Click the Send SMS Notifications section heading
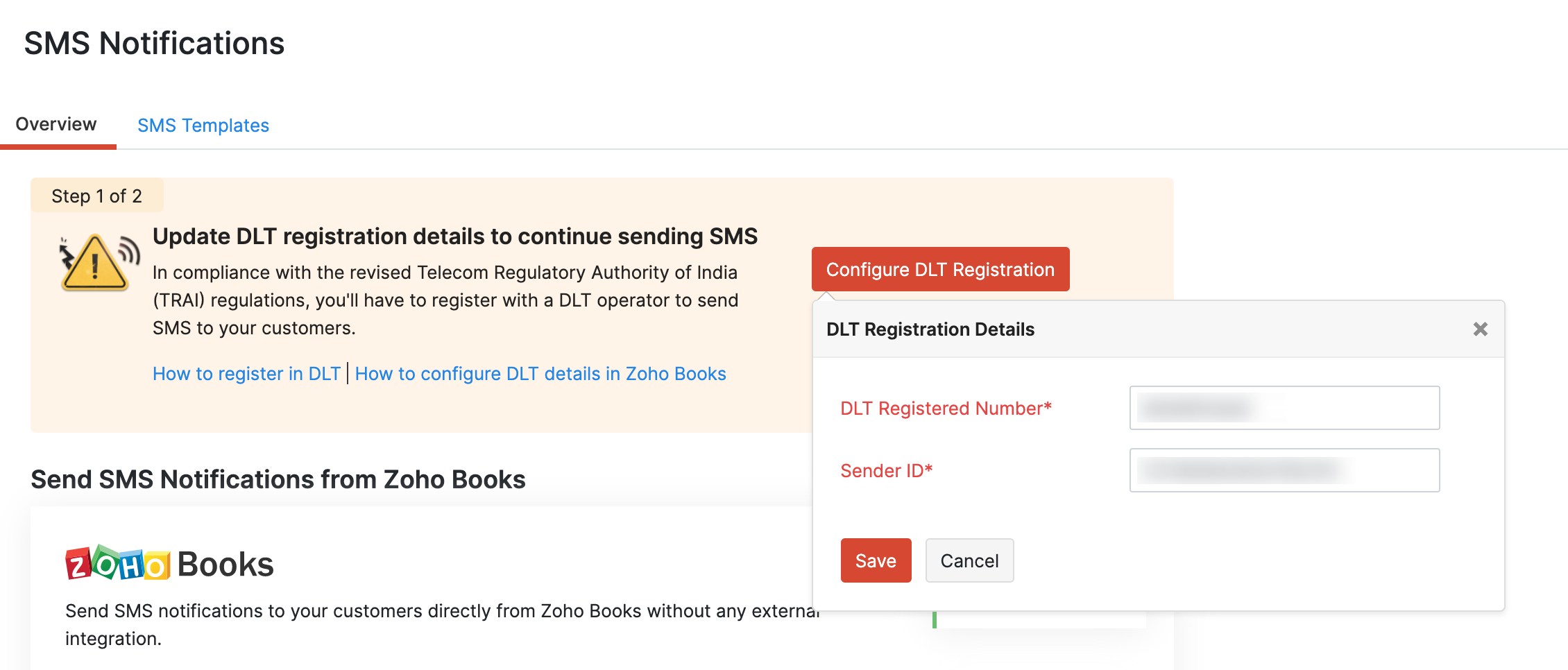The height and width of the screenshot is (670, 1568). click(278, 479)
